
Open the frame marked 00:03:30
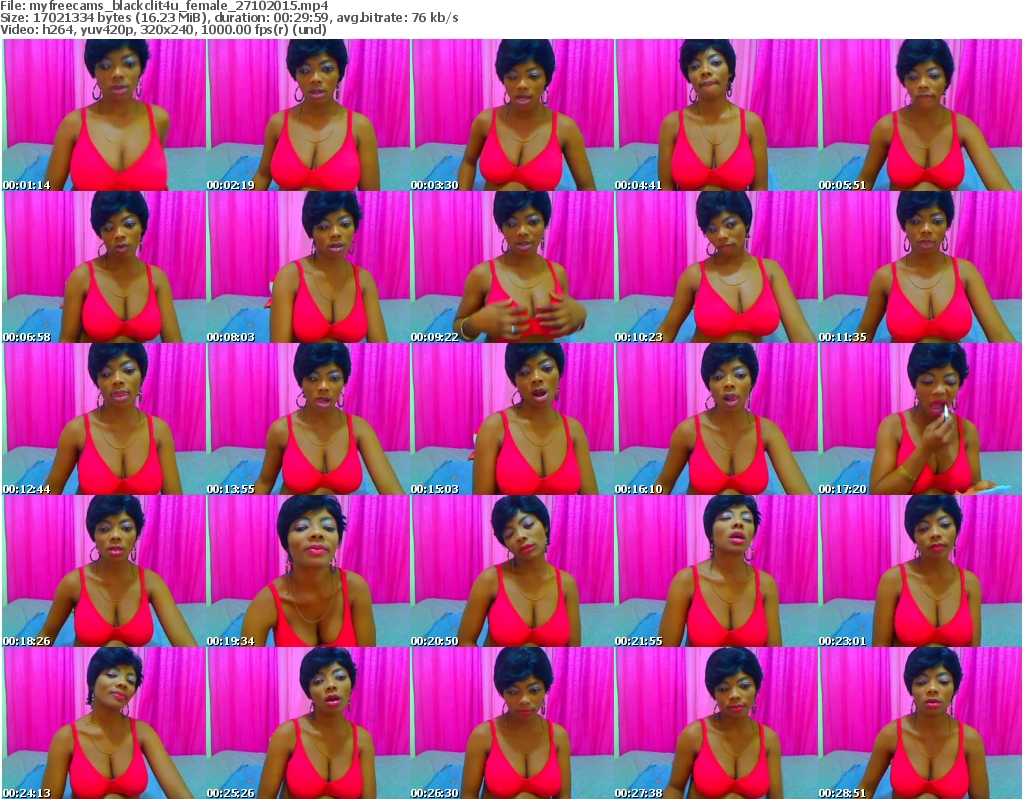click(512, 115)
